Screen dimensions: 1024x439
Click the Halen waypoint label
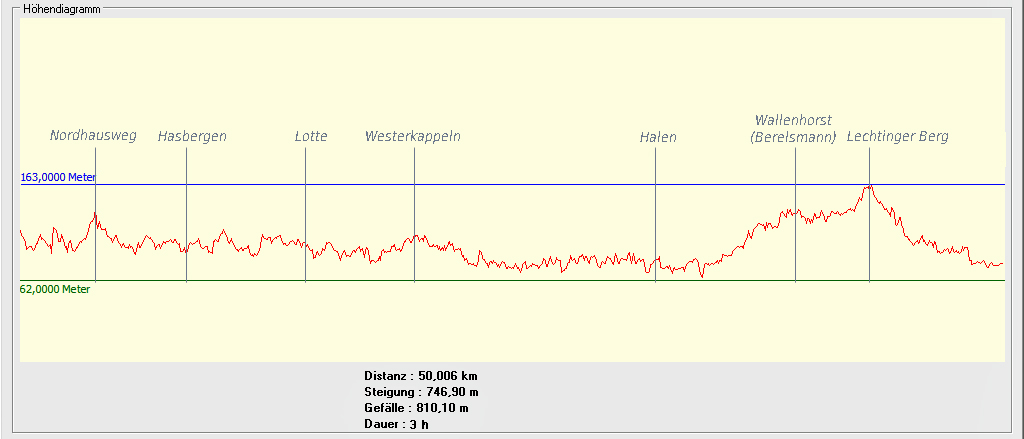658,137
